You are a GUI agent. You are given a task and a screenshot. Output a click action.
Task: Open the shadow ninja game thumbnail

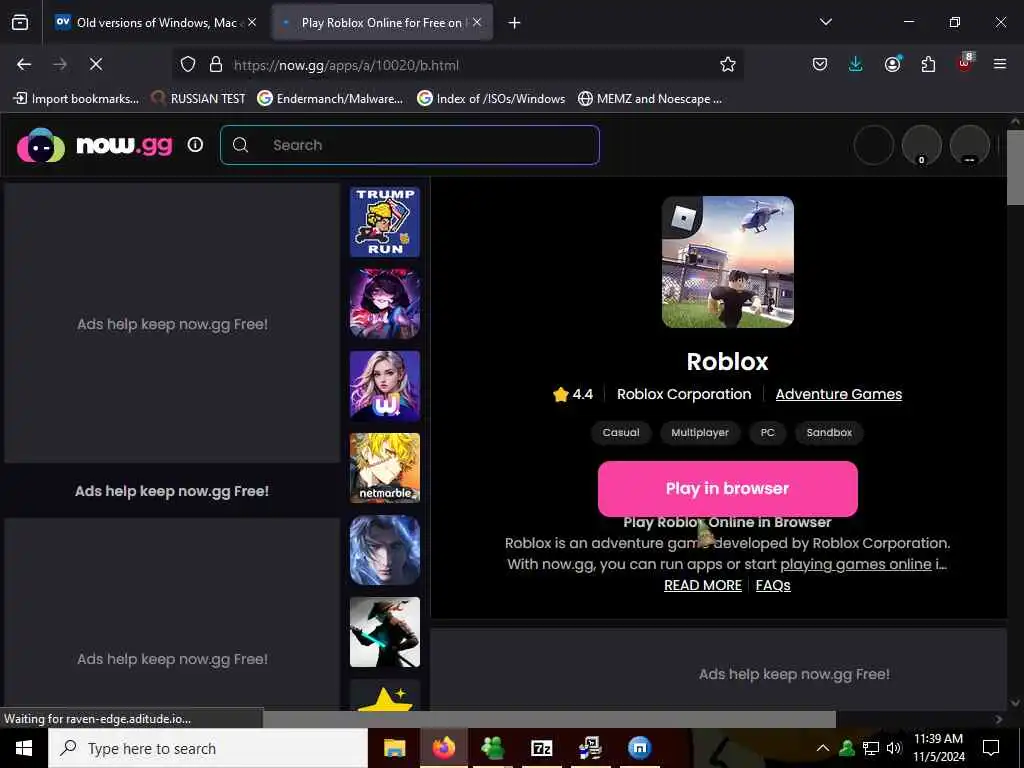coord(385,632)
